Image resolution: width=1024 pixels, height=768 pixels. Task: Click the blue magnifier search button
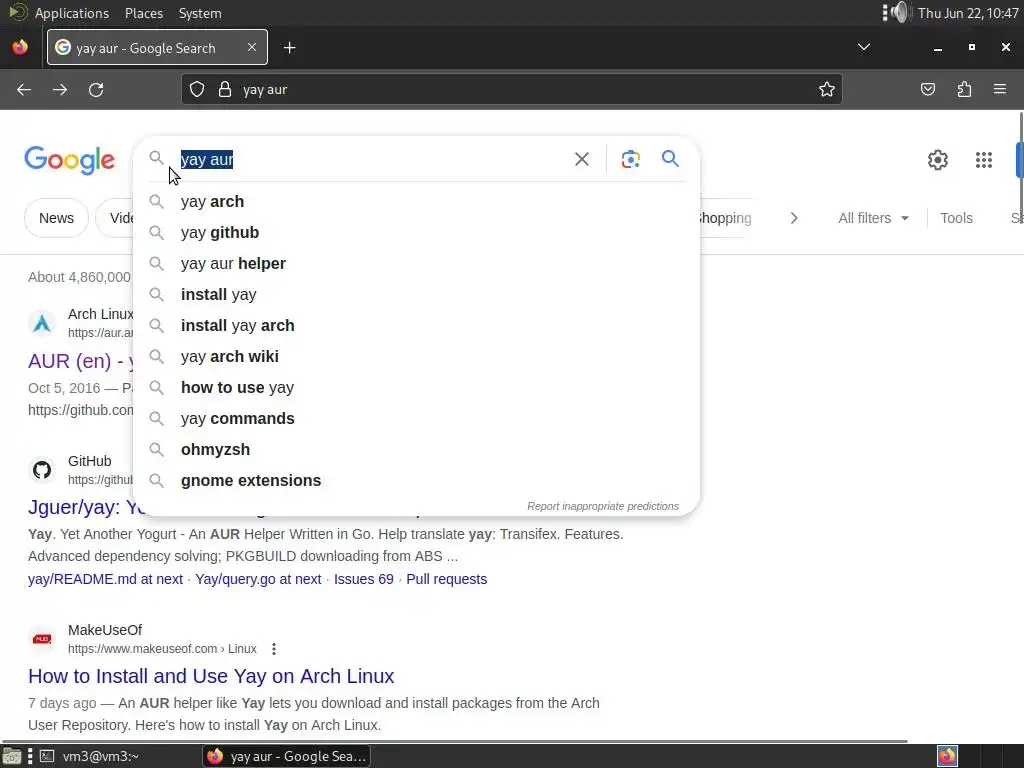670,159
